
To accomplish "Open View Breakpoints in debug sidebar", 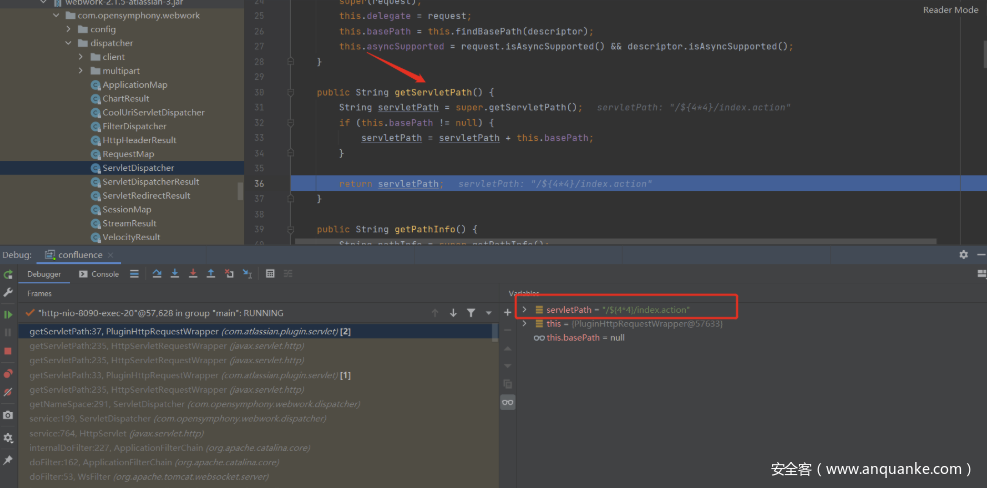I will (x=8, y=373).
